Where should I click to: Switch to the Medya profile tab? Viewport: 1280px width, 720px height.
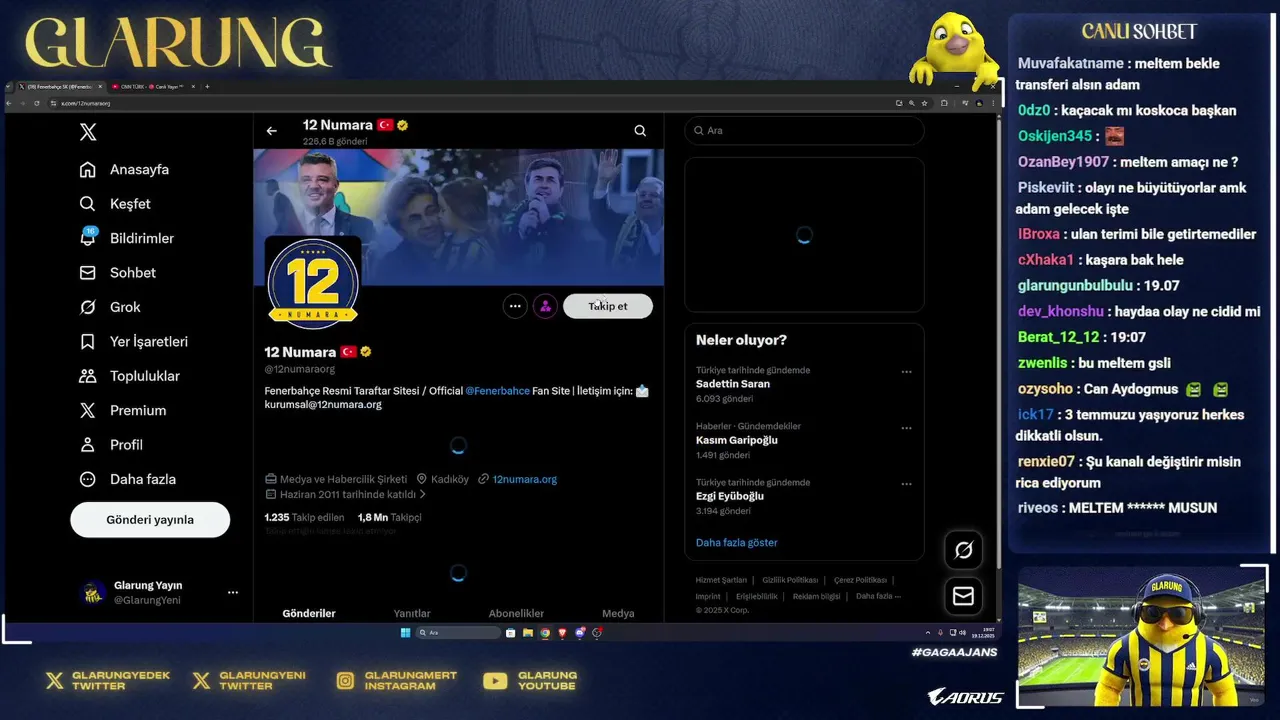coord(618,613)
